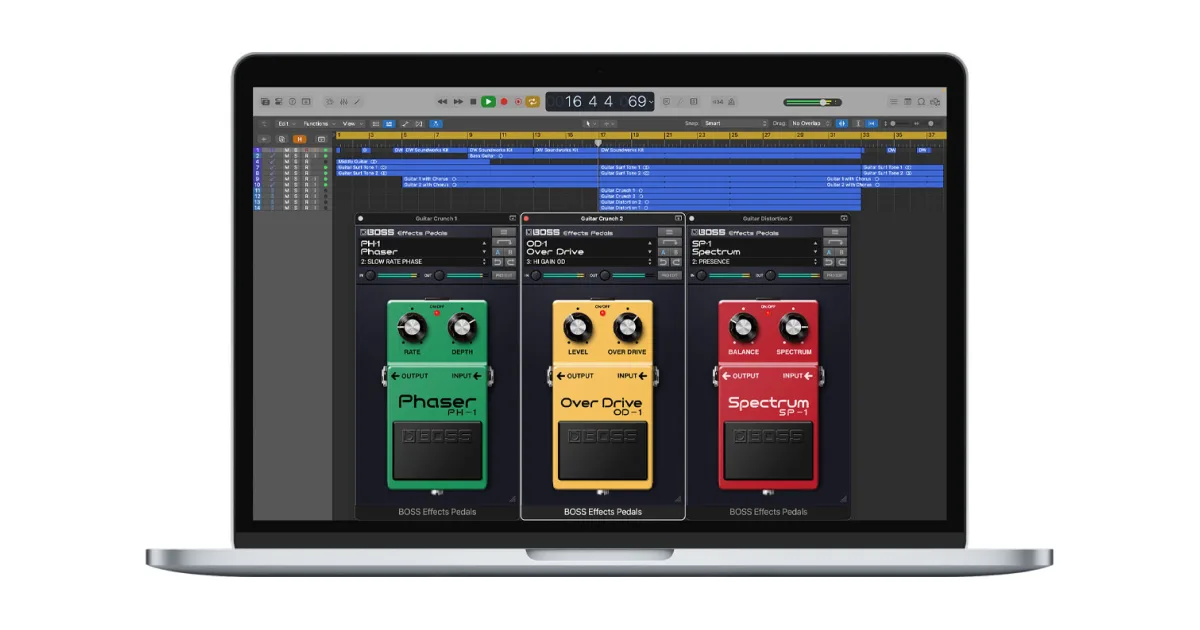The height and width of the screenshot is (630, 1200).
Task: Open the 3: HI GAIN OD preset selector
Action: point(589,262)
